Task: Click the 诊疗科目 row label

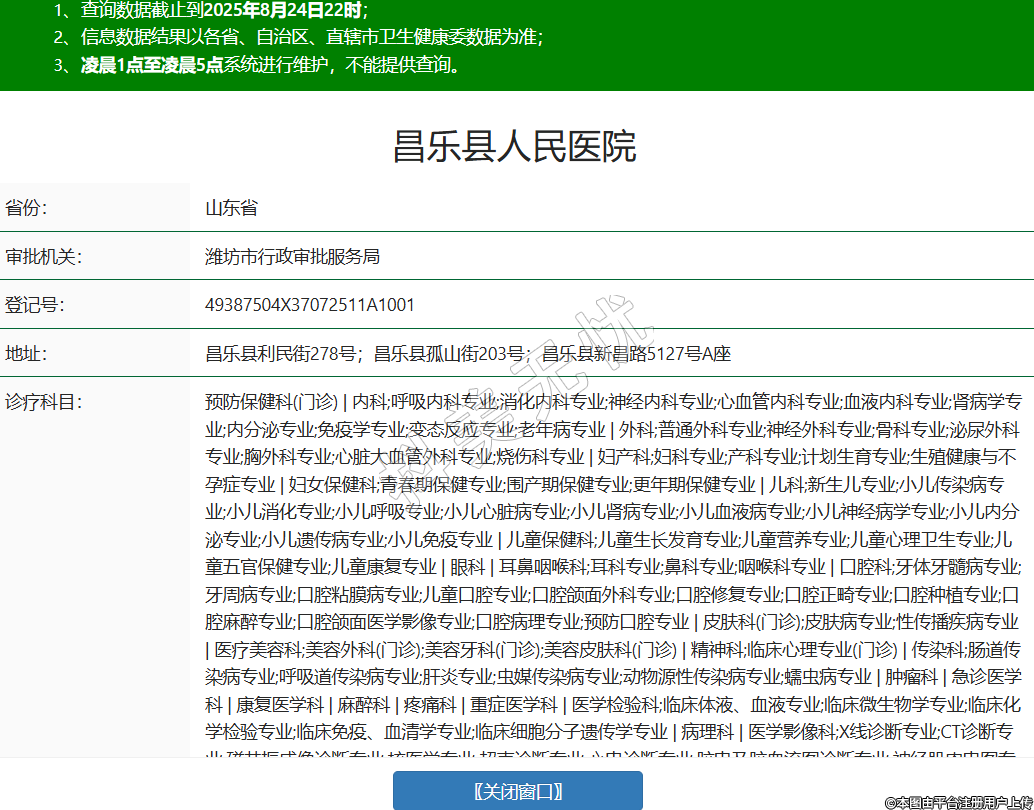Action: point(44,402)
